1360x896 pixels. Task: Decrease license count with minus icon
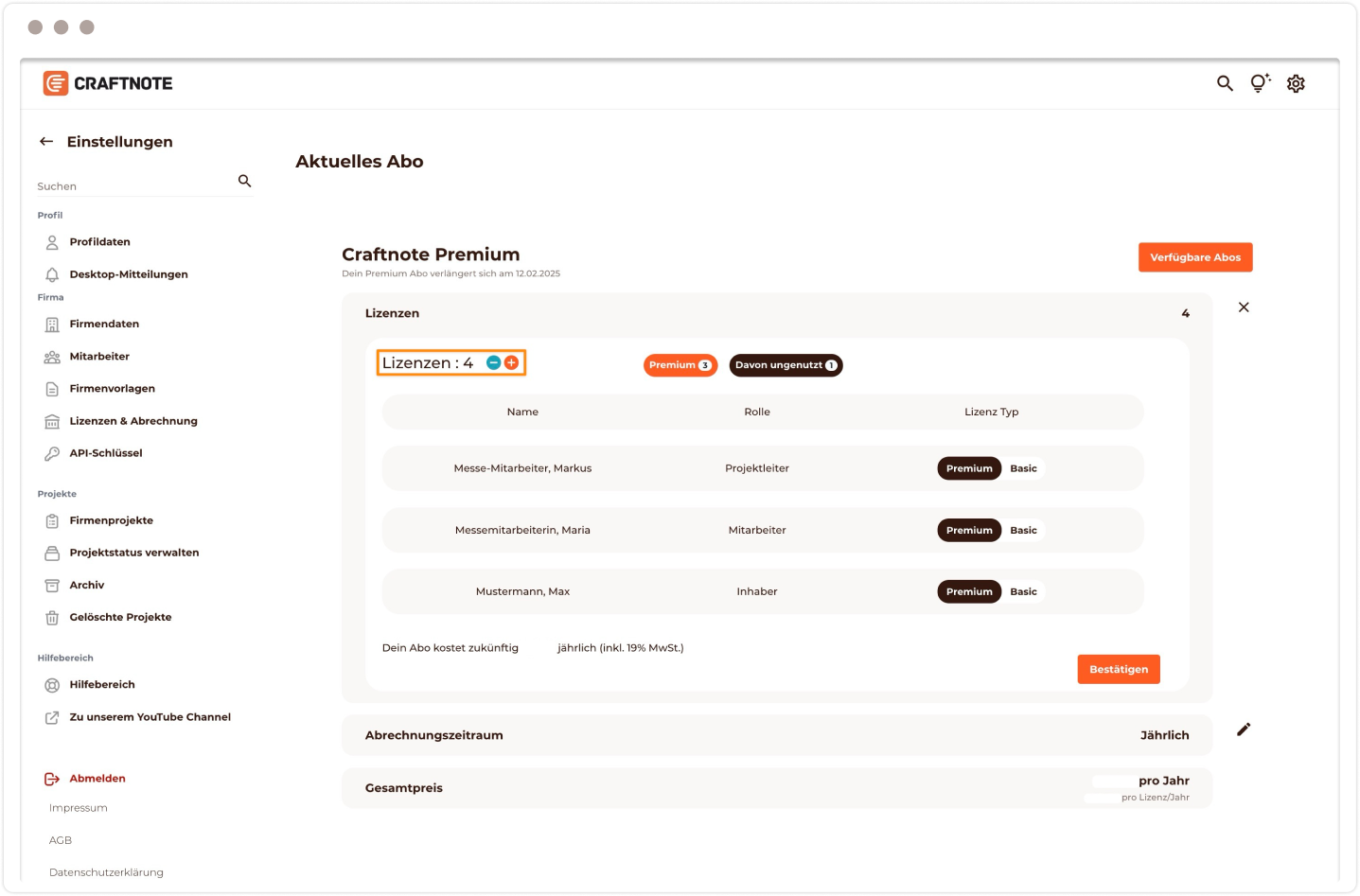click(x=493, y=363)
